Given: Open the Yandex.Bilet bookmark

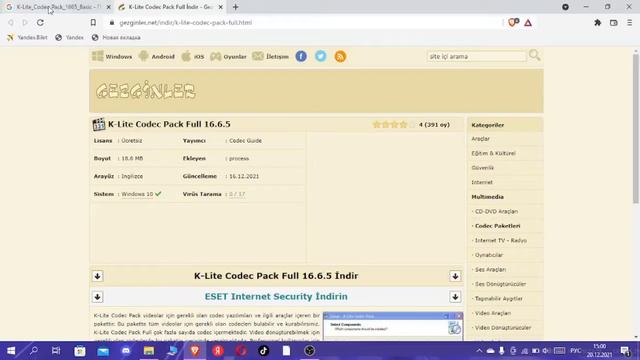Looking at the screenshot, I should (27, 38).
